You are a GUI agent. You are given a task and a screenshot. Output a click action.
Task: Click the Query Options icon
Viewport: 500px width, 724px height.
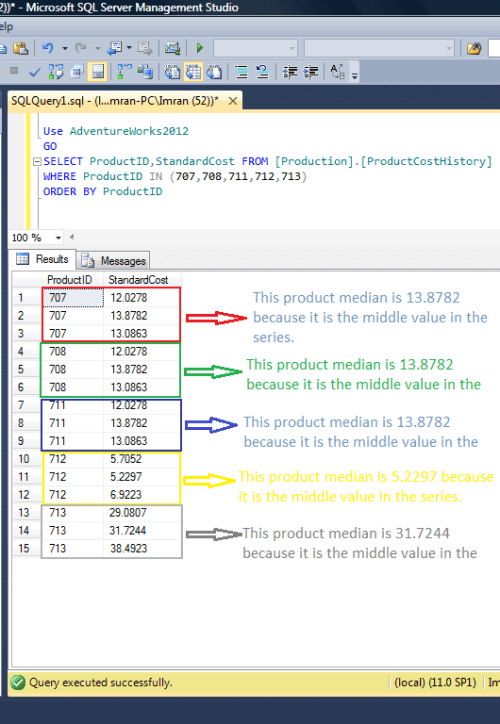[x=77, y=72]
